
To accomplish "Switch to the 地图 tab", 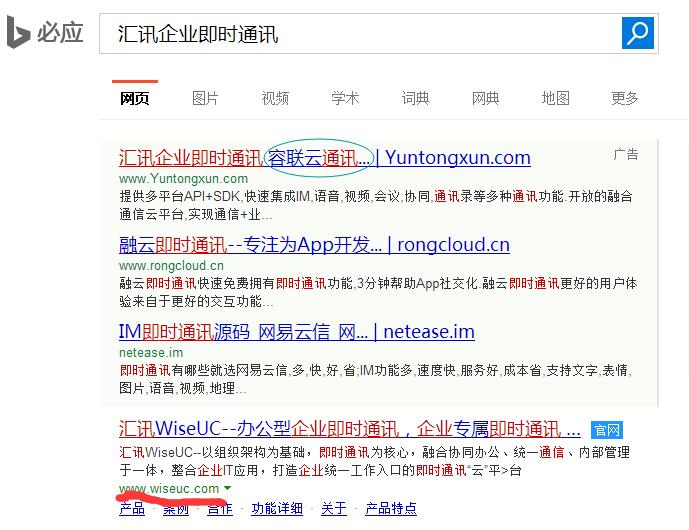I will tap(555, 98).
